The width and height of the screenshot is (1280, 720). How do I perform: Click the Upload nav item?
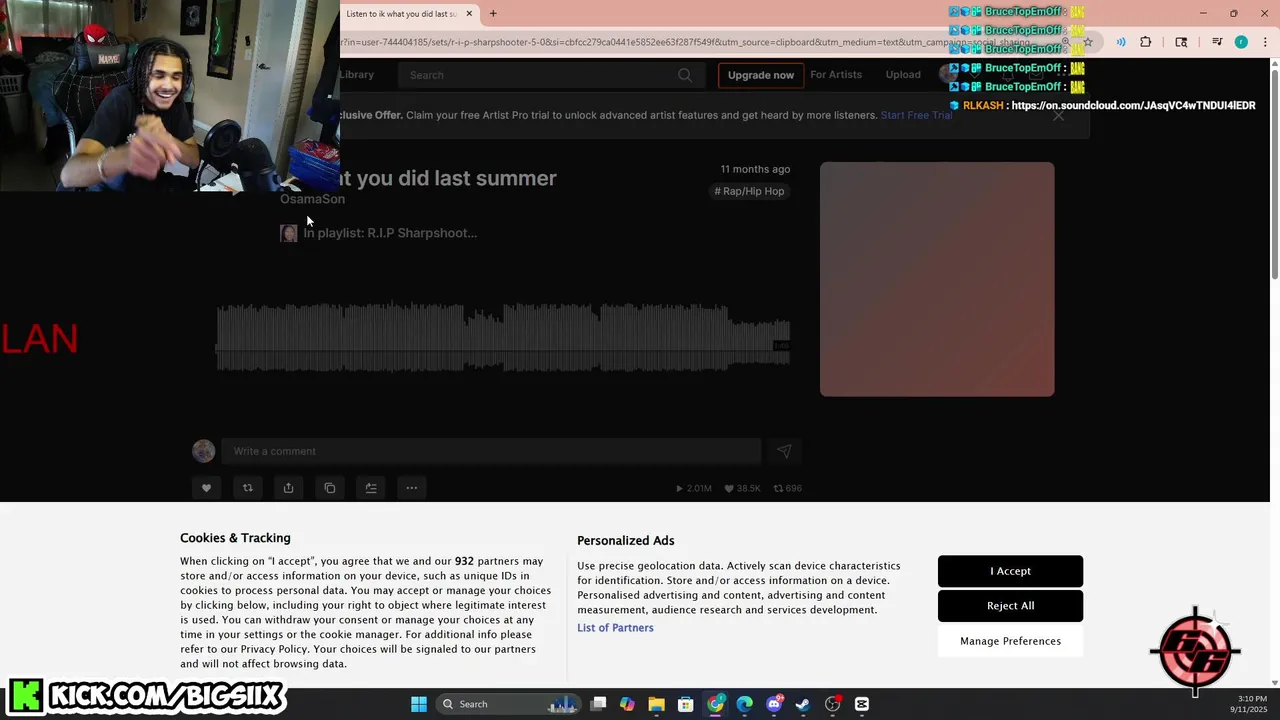[x=903, y=75]
